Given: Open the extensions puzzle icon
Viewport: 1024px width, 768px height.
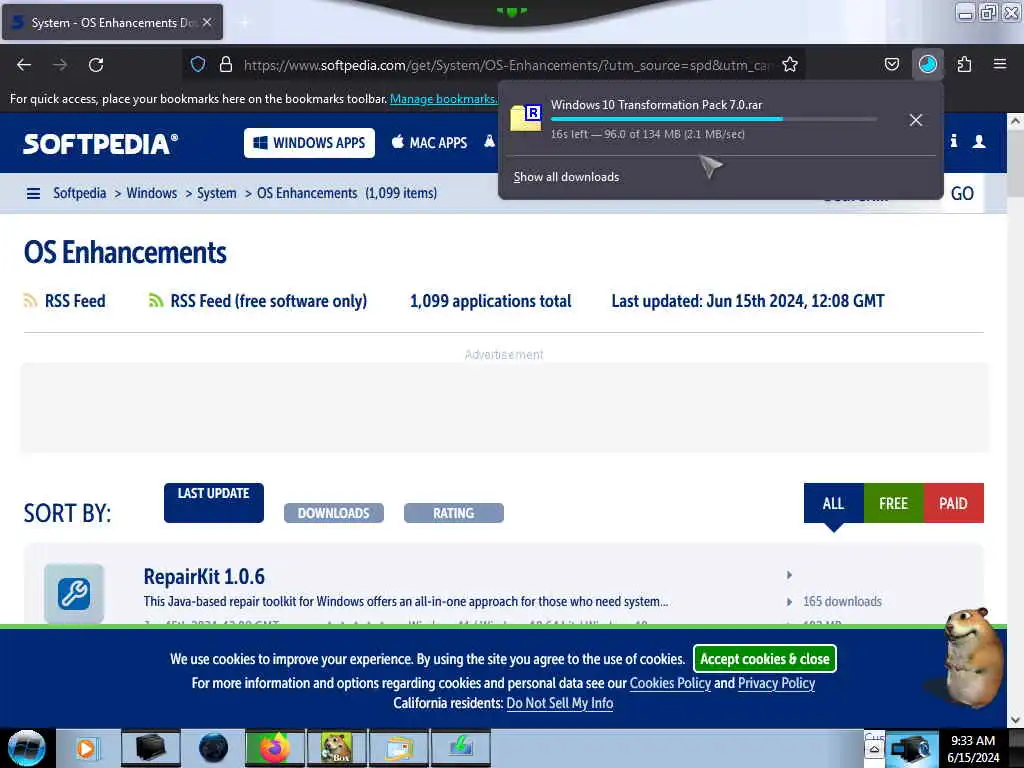Looking at the screenshot, I should (964, 64).
